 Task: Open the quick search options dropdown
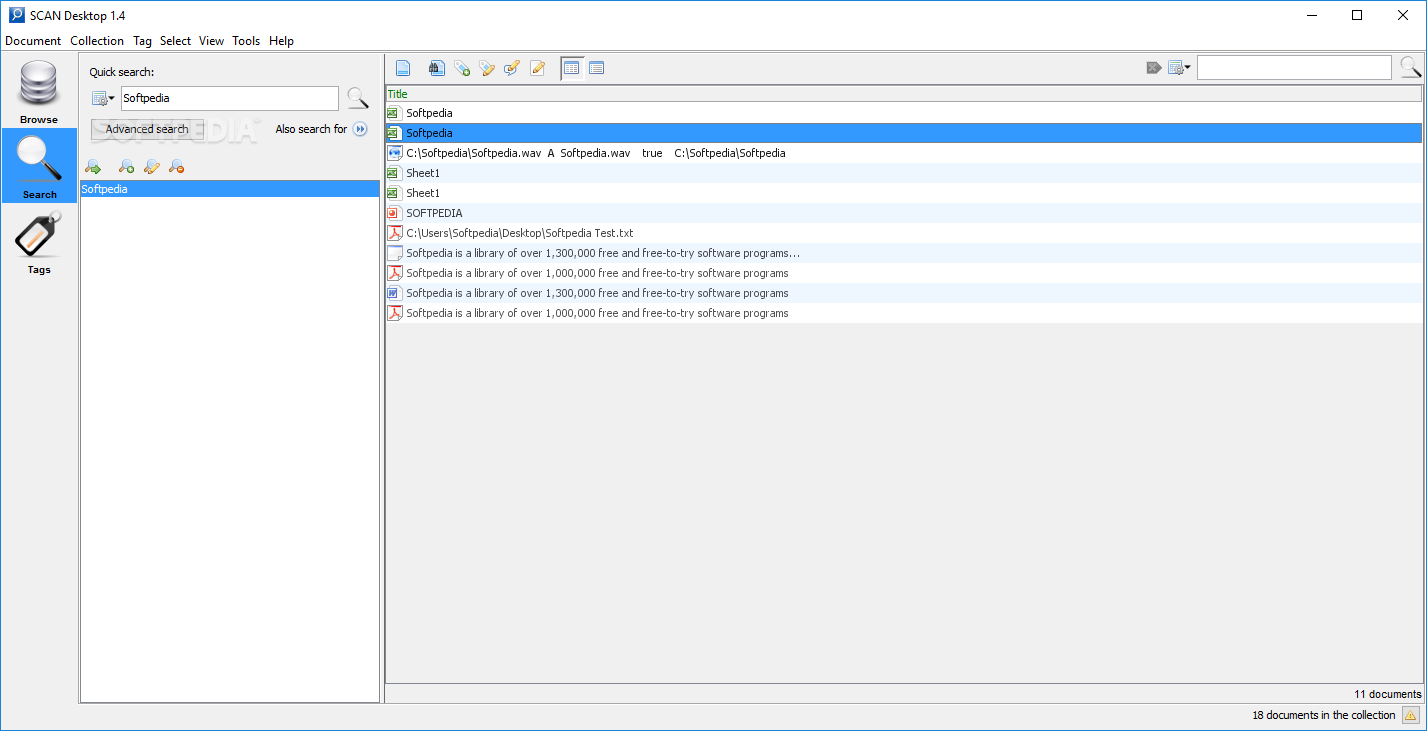(103, 98)
